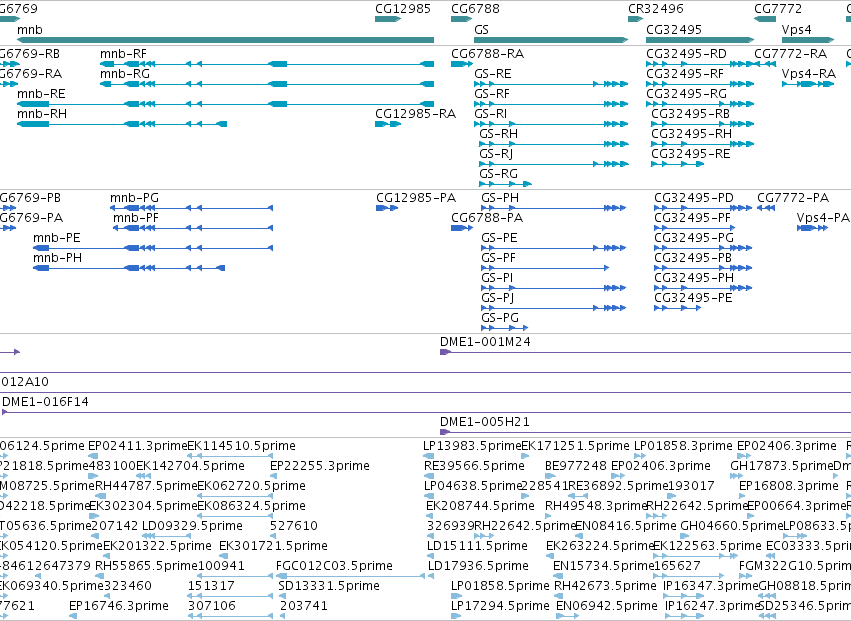The width and height of the screenshot is (851, 621).
Task: Select EST FGC012C03.5prime
Action: pos(350,576)
